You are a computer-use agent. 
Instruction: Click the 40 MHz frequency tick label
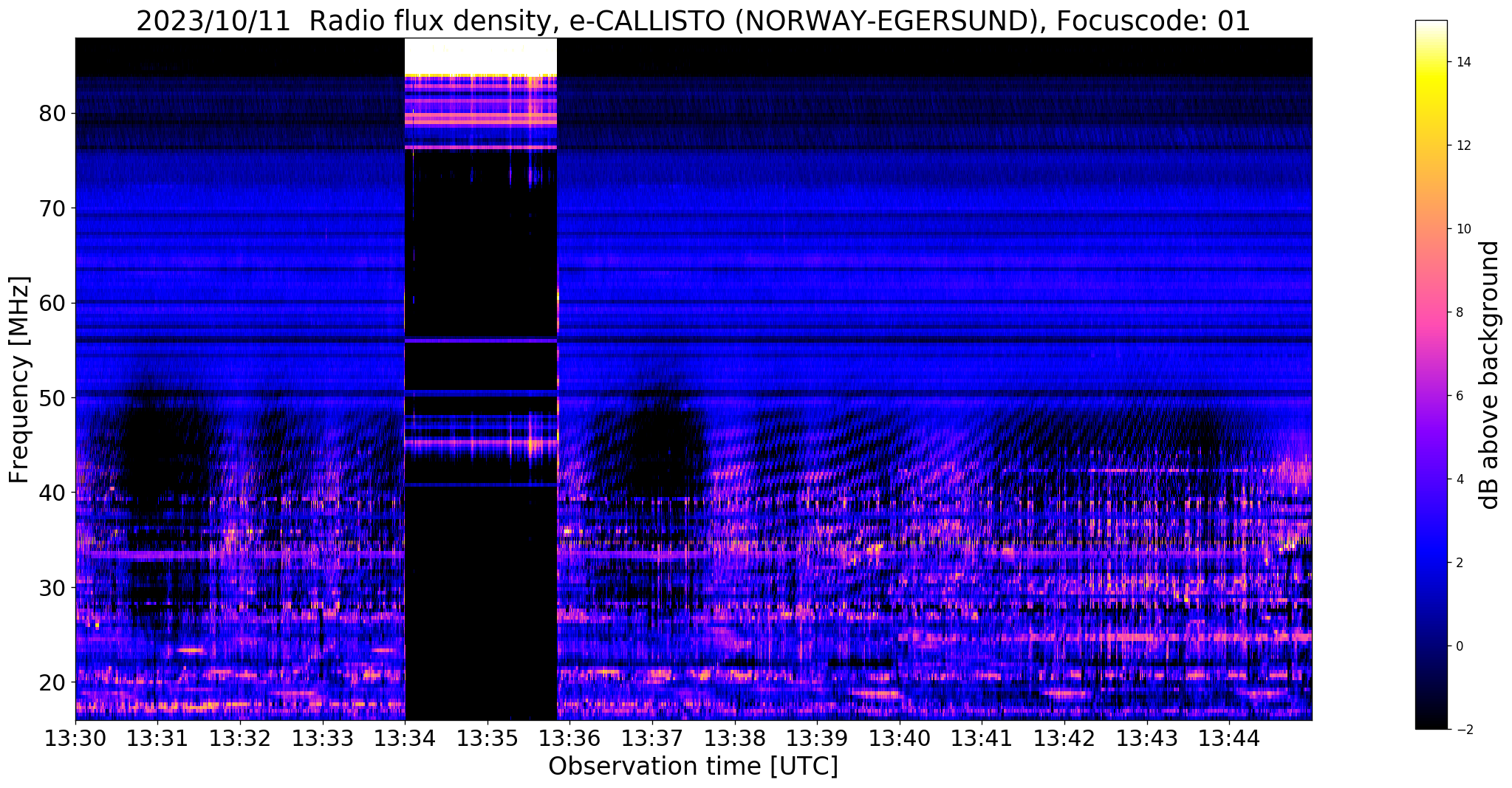pos(52,492)
